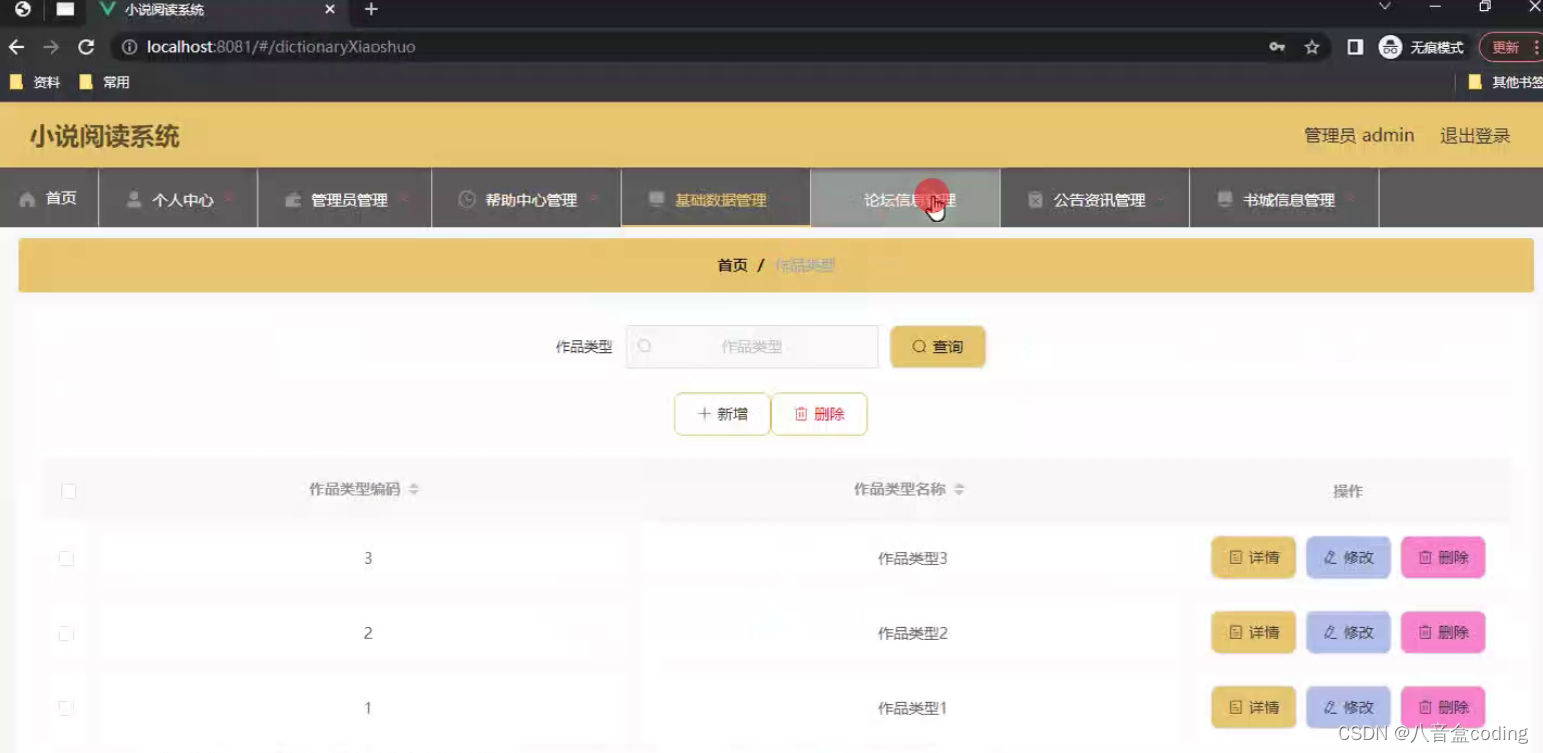
Task: Reload the current page
Action: click(x=86, y=47)
